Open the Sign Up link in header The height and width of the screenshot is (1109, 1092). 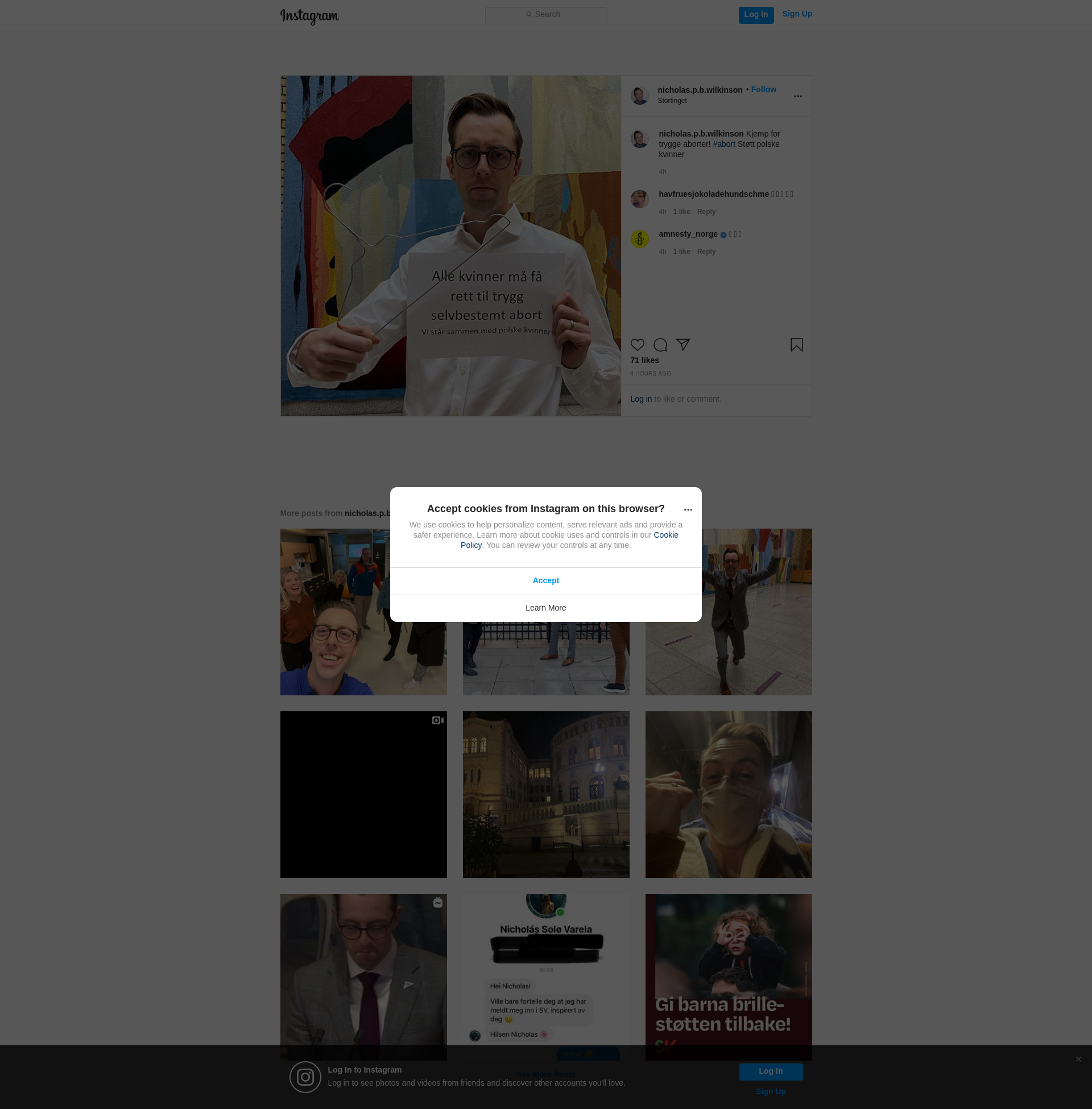click(x=797, y=14)
